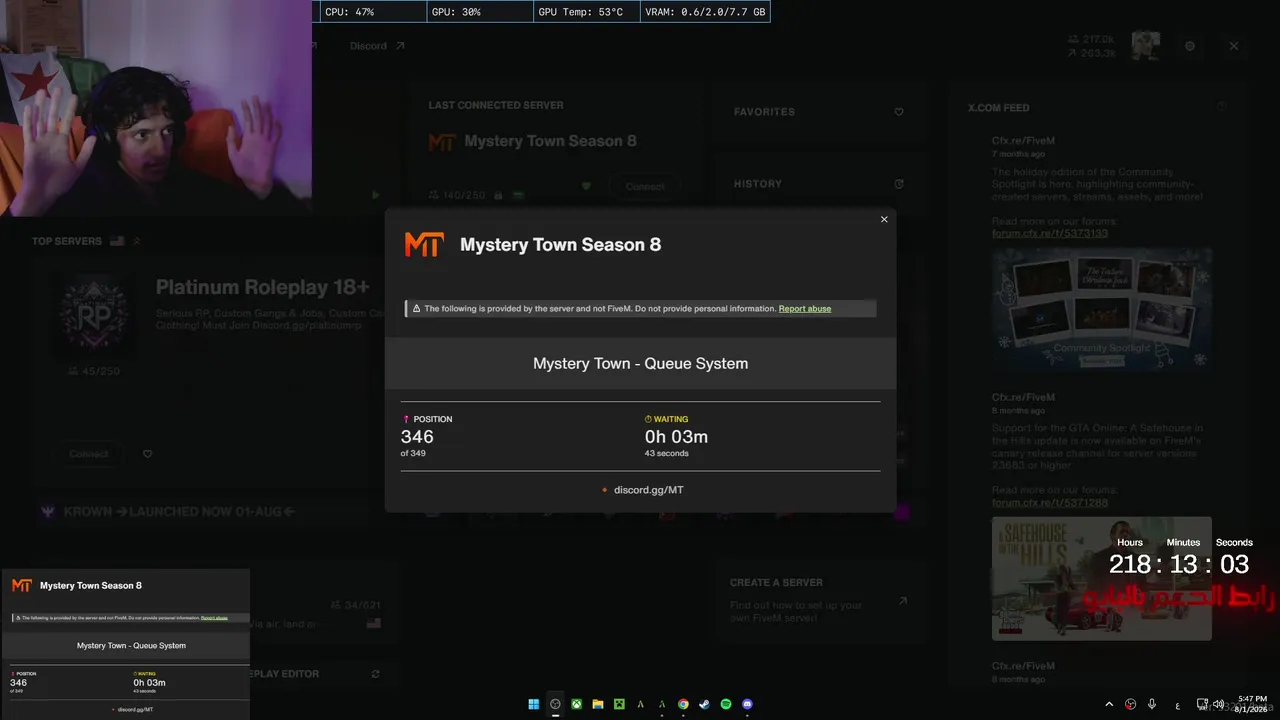Connect to last connected Mystery Town server
The width and height of the screenshot is (1280, 720).
645,187
